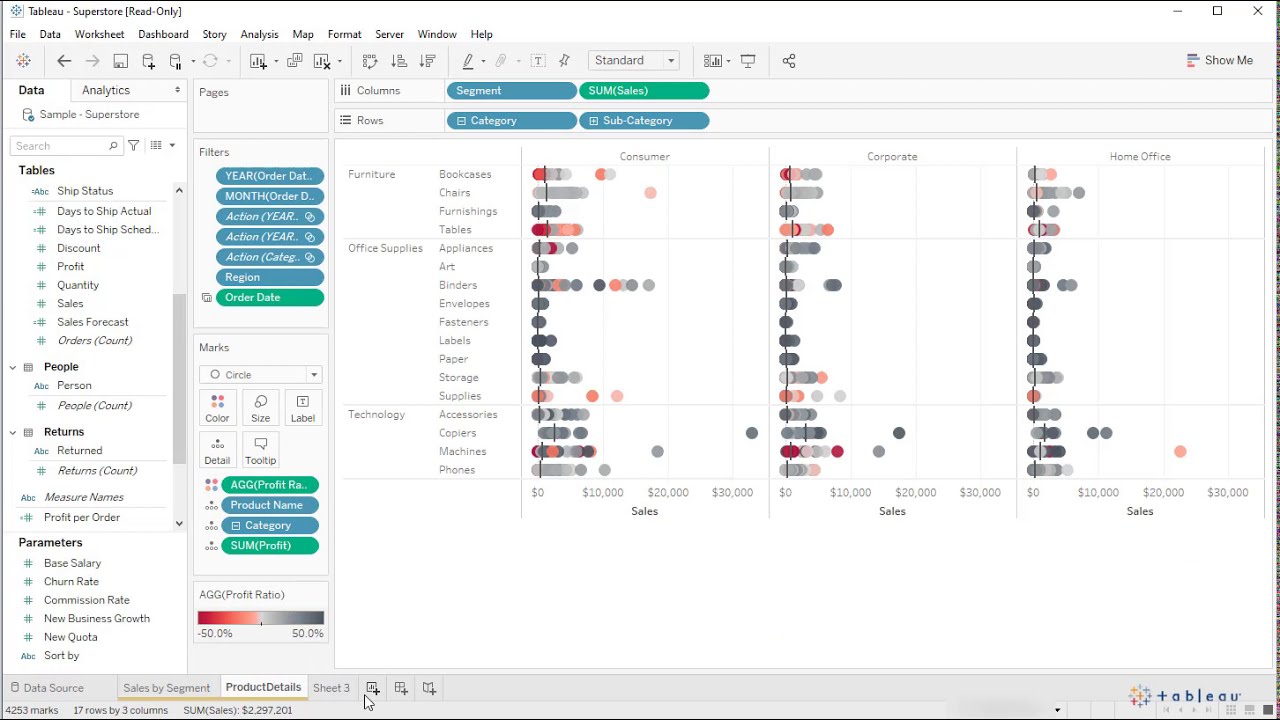
Task: Click the Sample - Superstore data source
Action: (89, 115)
